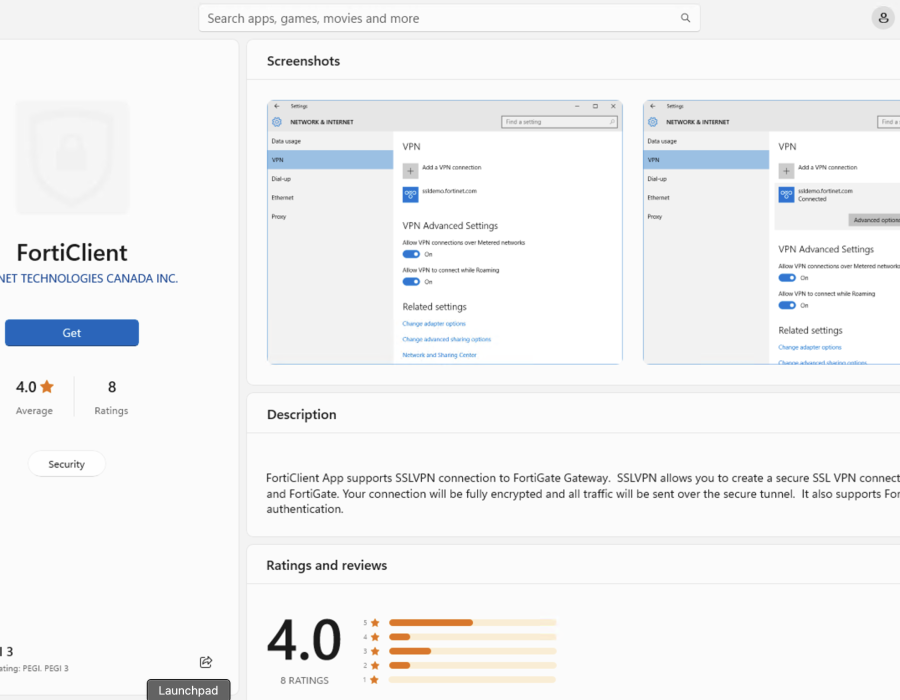Viewport: 900px width, 700px height.
Task: Select the 4 star rating bar
Action: click(x=472, y=637)
